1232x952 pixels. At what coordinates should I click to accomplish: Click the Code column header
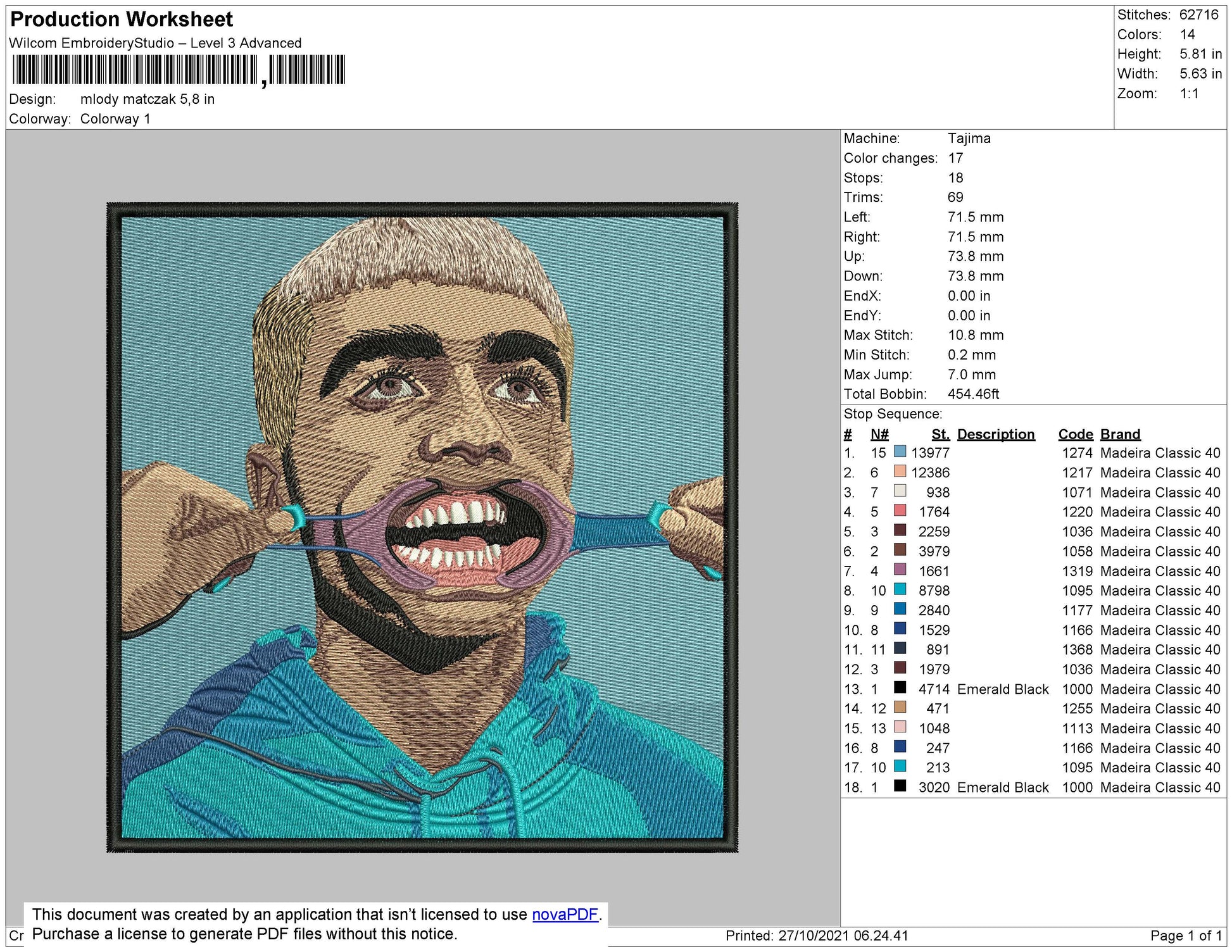(x=1076, y=434)
